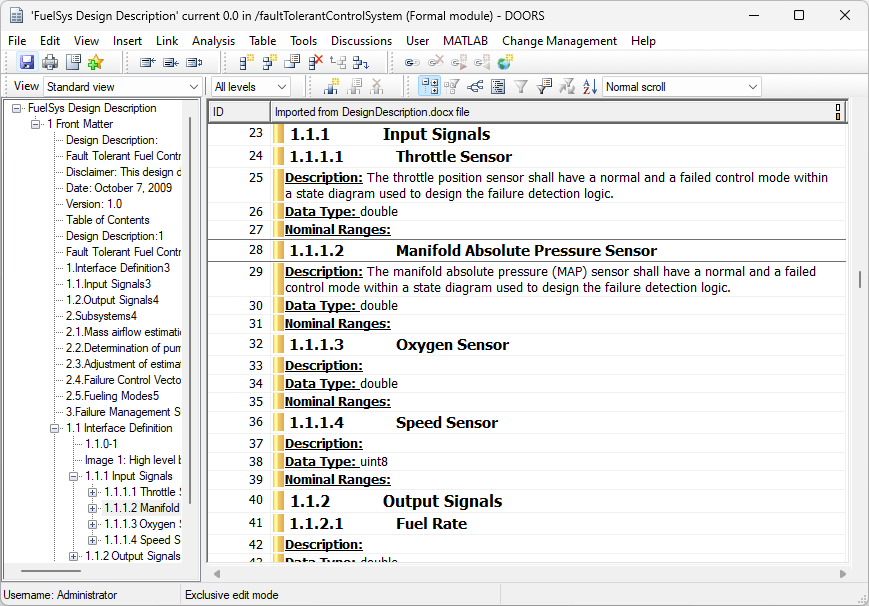This screenshot has width=869, height=606.
Task: Open print preview
Action: tap(72, 62)
